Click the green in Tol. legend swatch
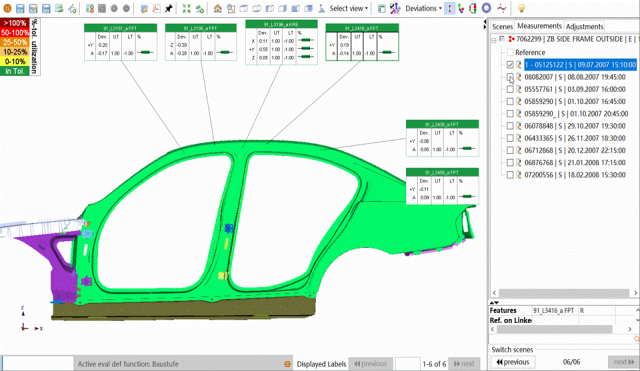Image resolution: width=640 pixels, height=371 pixels. coord(15,71)
